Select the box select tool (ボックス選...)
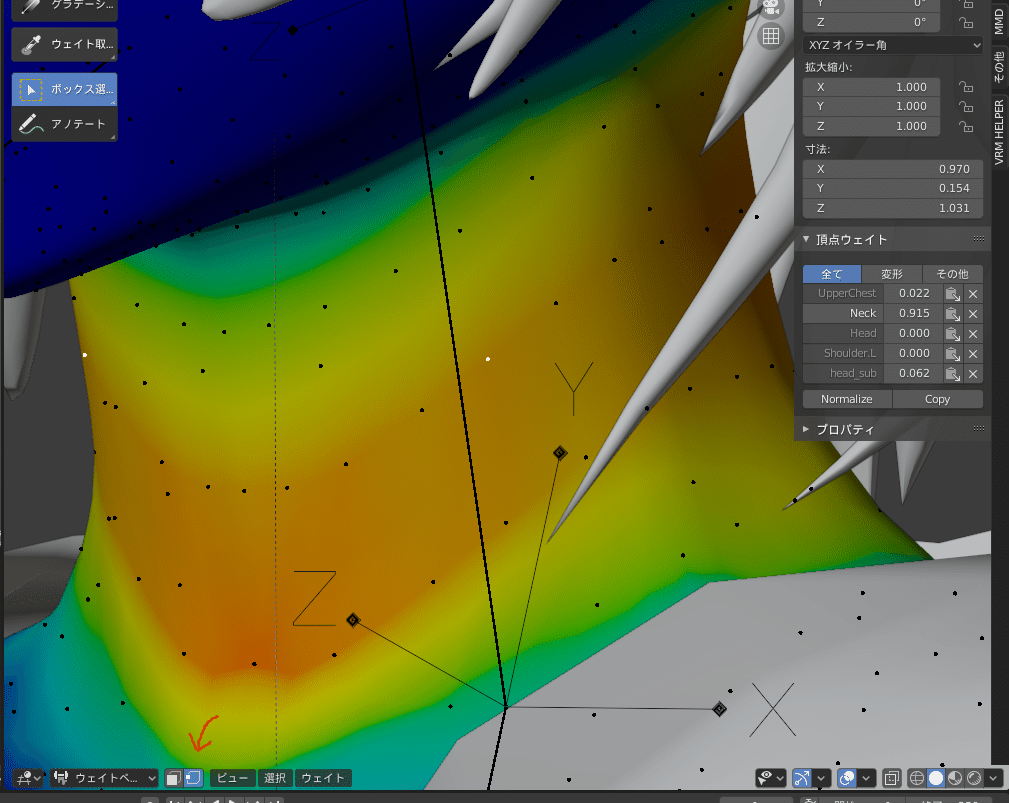 (64, 89)
